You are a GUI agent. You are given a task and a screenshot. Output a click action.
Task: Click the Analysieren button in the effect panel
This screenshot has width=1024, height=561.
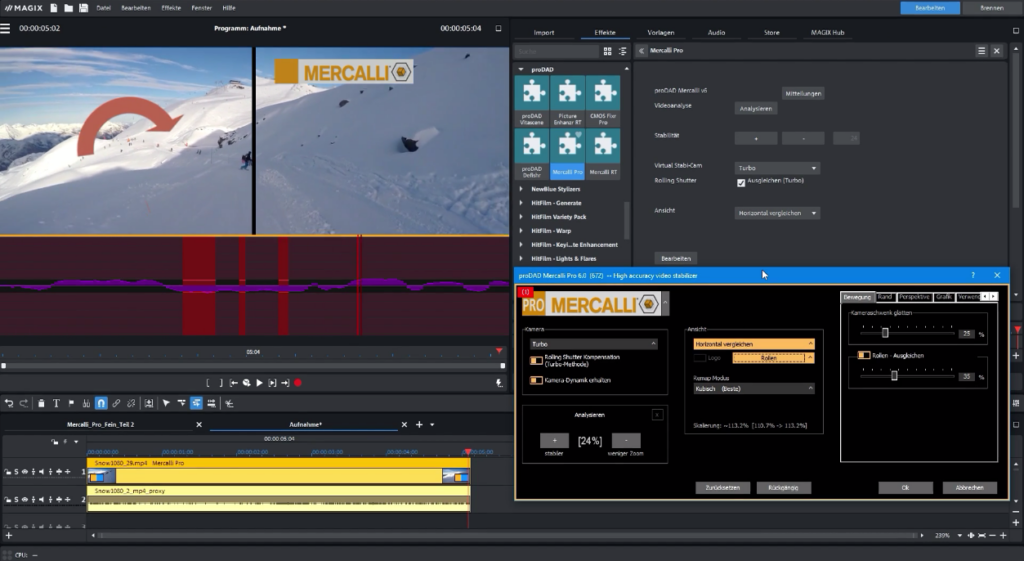pyautogui.click(x=756, y=108)
